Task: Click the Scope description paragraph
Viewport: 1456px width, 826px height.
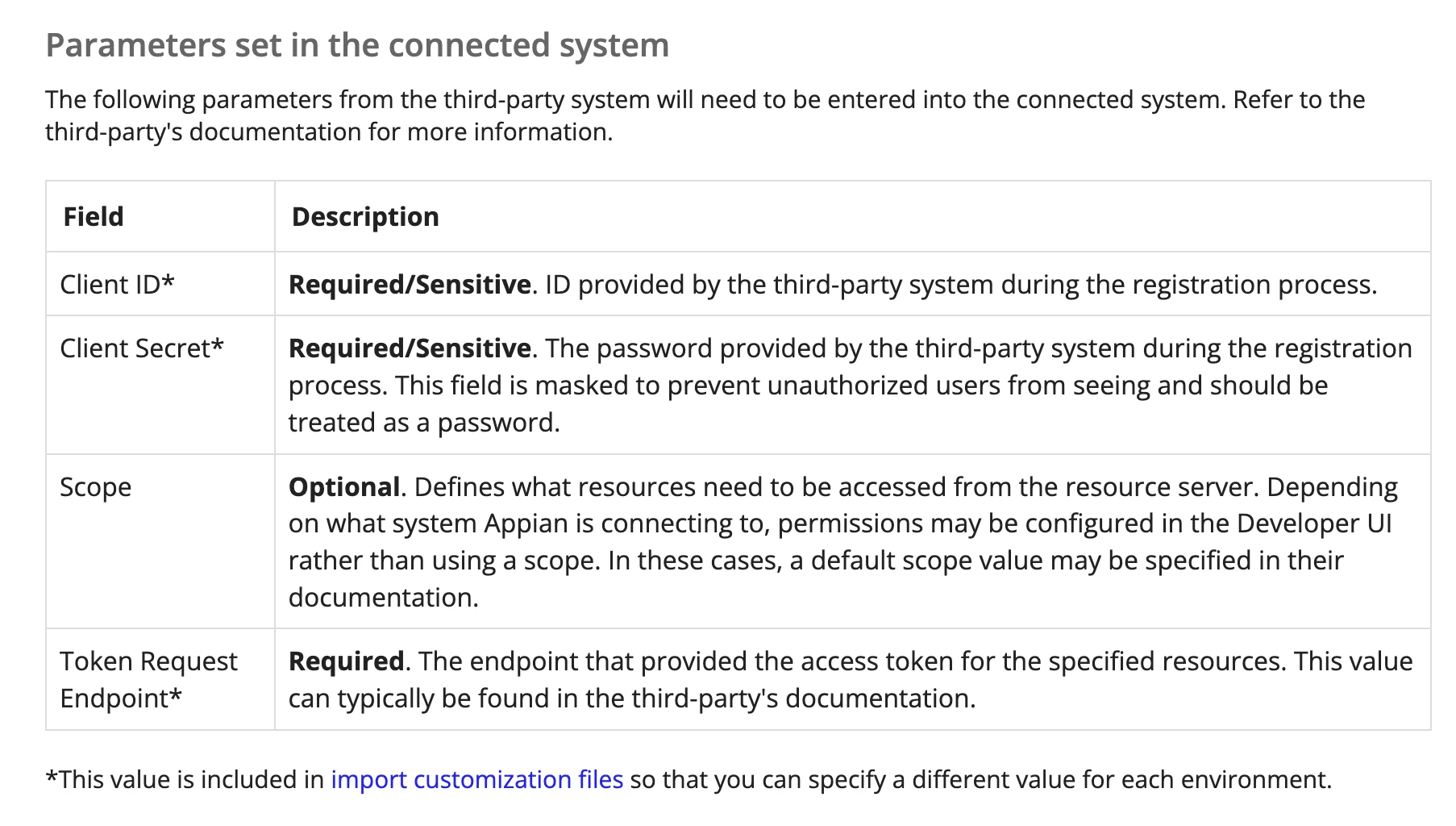Action: 843,542
